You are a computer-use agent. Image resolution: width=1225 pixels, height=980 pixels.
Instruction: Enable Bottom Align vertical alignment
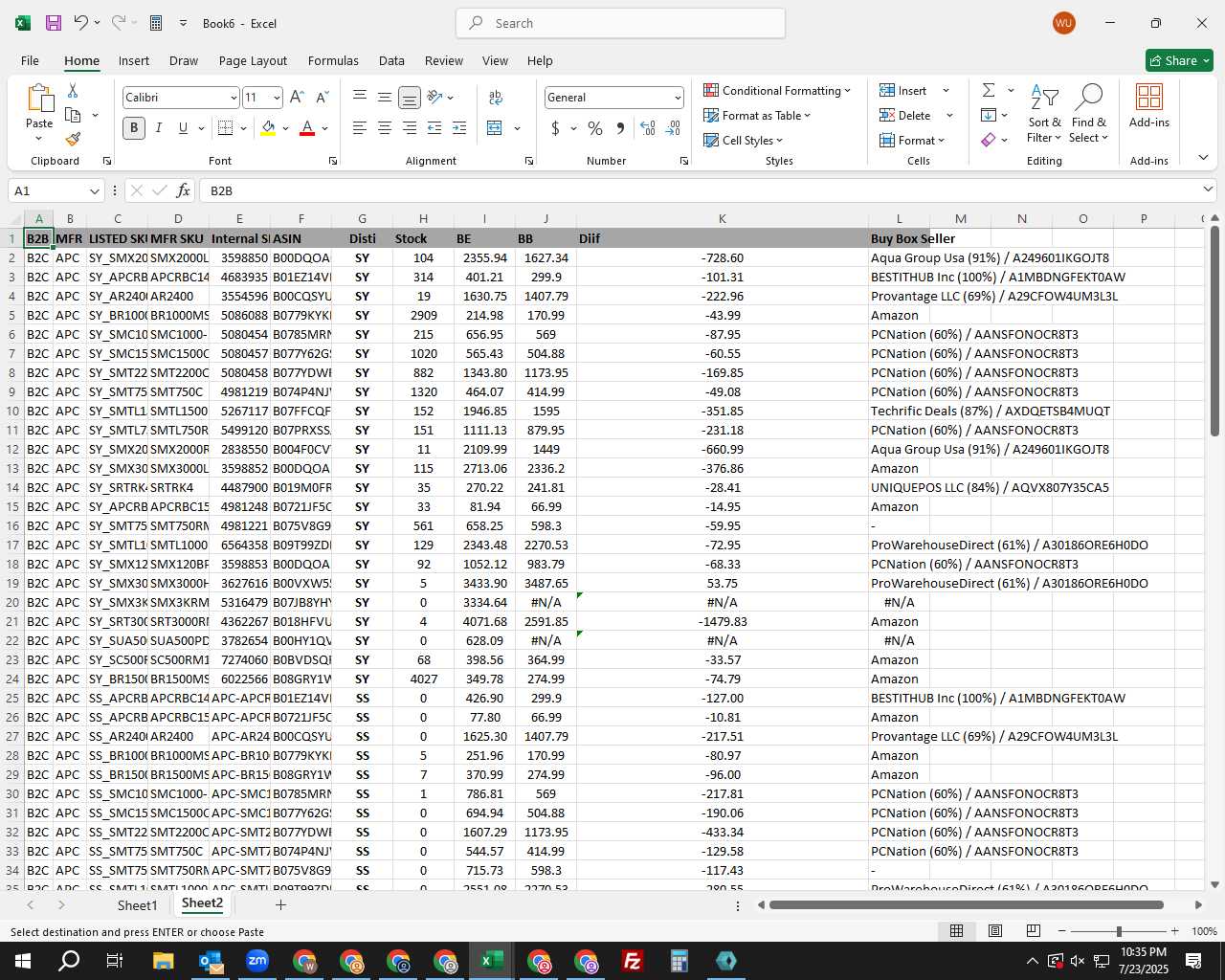pos(410,98)
